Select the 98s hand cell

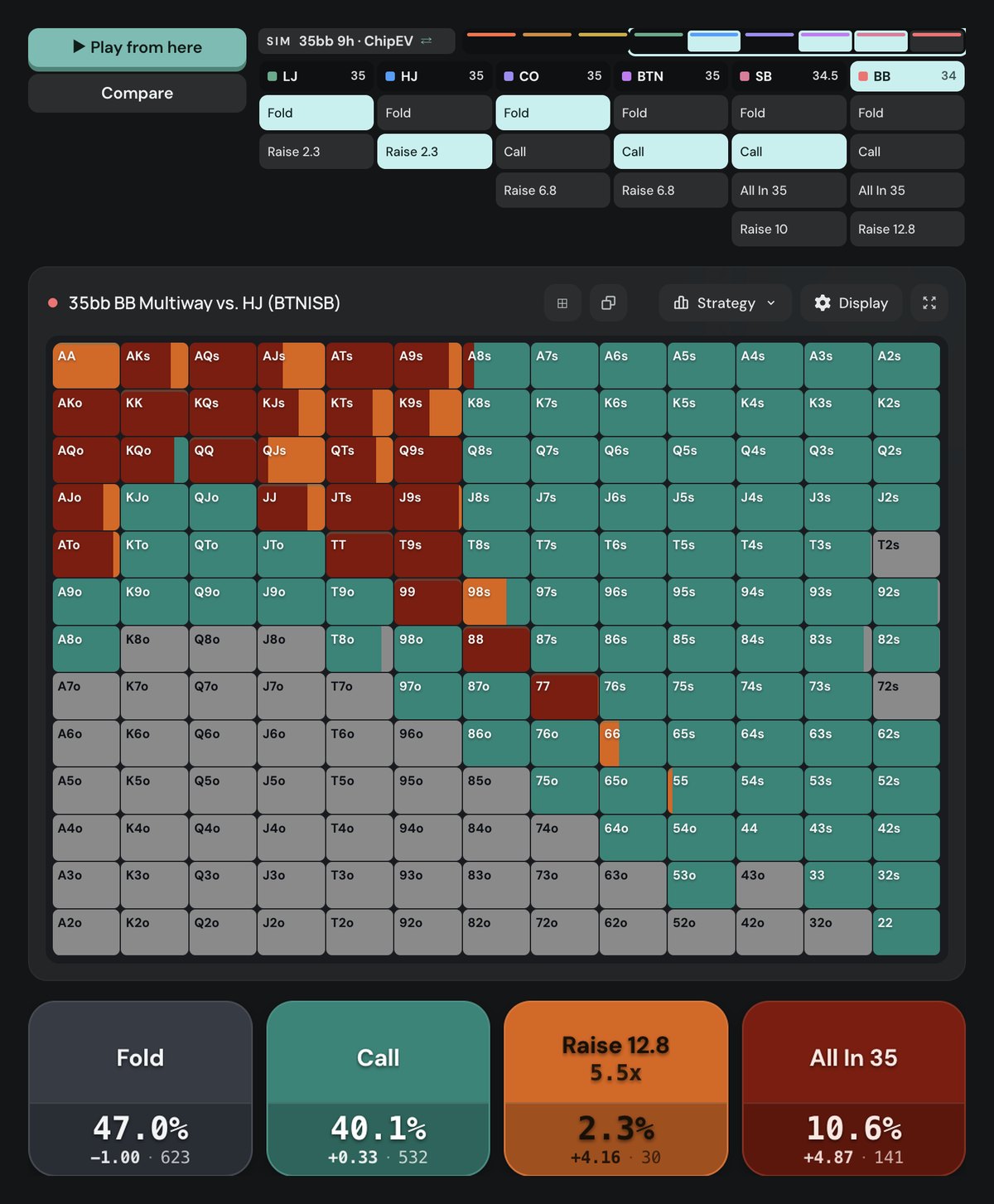pos(496,602)
